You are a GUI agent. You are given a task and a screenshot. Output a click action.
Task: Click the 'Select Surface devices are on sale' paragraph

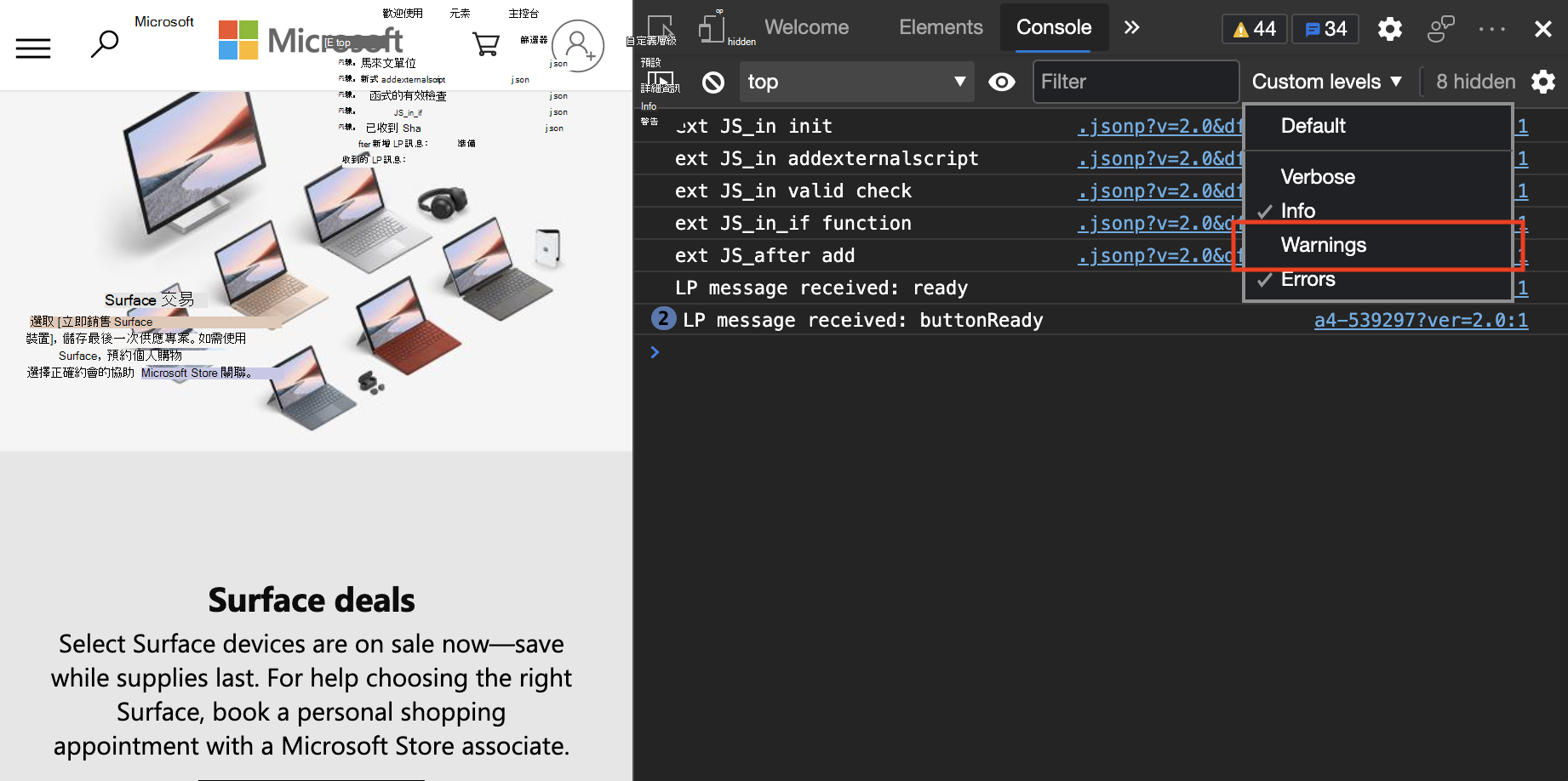312,694
